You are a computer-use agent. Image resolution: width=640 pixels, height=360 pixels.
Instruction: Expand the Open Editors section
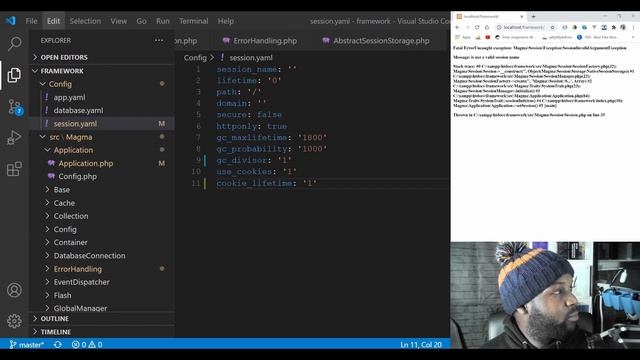click(102, 57)
